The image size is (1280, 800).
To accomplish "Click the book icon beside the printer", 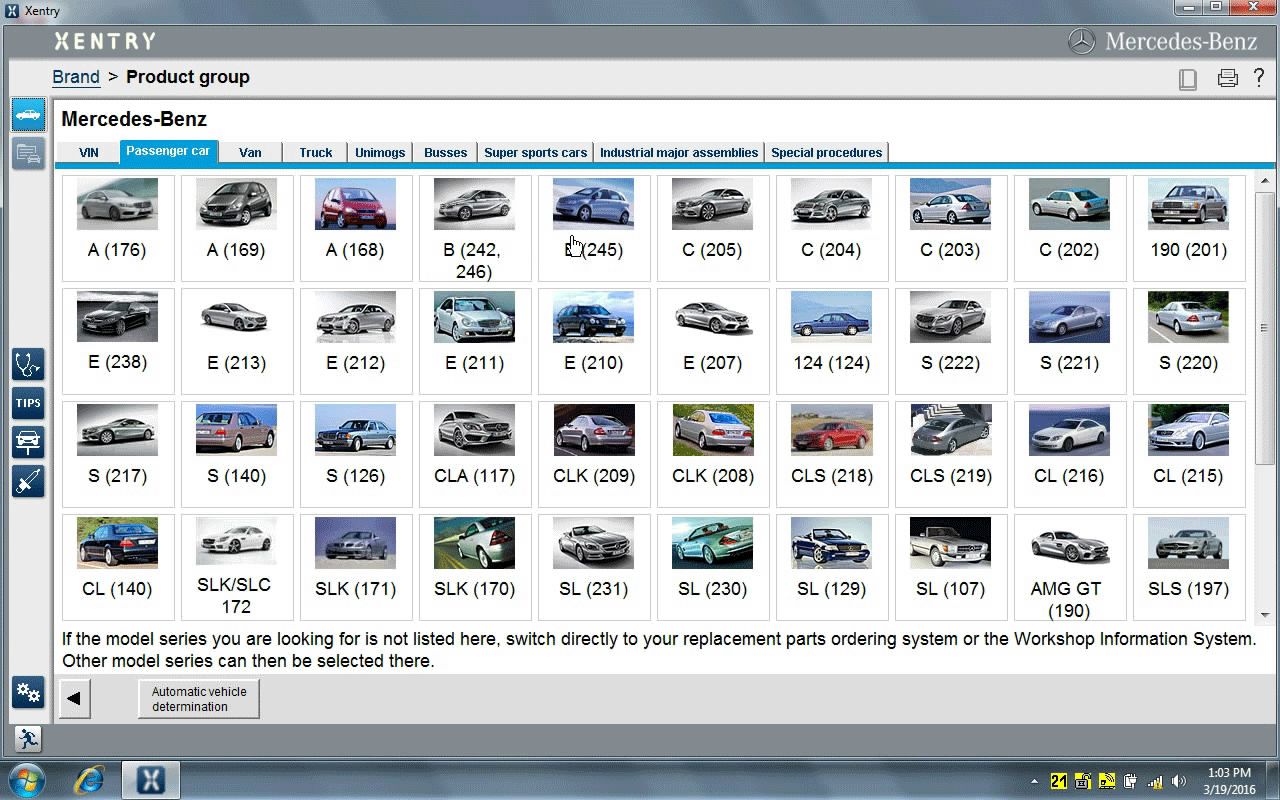I will pyautogui.click(x=1188, y=80).
